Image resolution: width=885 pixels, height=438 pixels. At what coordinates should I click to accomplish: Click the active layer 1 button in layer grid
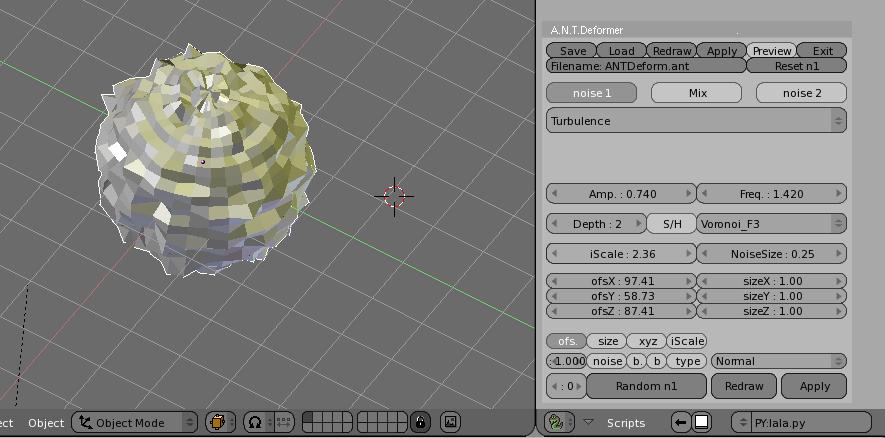[308, 417]
